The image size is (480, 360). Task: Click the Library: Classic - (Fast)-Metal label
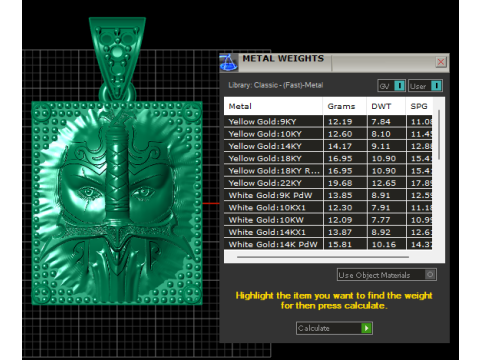point(276,85)
